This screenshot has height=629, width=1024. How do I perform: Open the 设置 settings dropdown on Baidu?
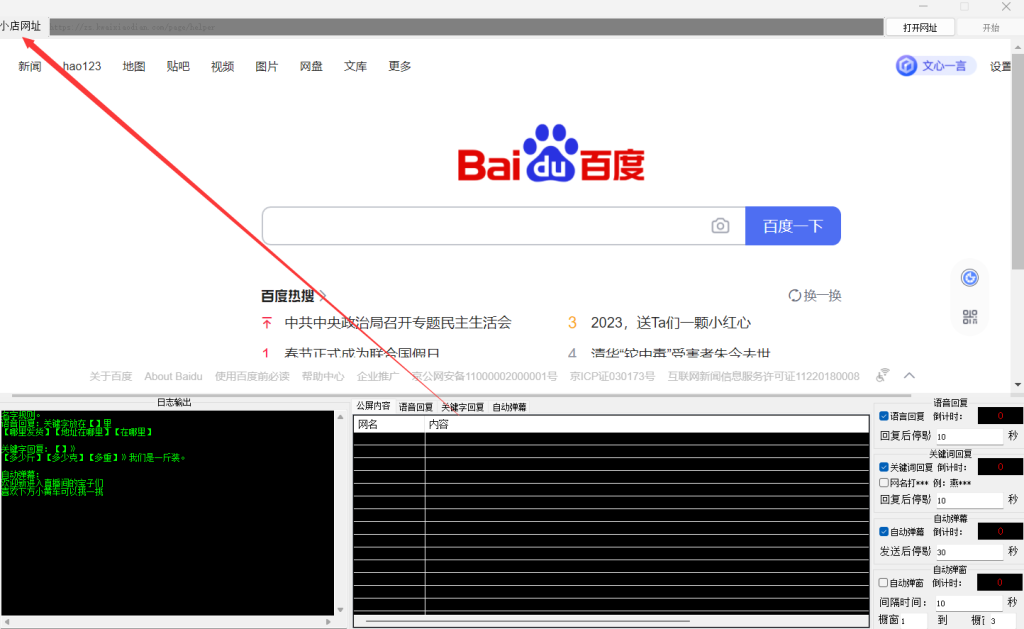(x=1000, y=66)
